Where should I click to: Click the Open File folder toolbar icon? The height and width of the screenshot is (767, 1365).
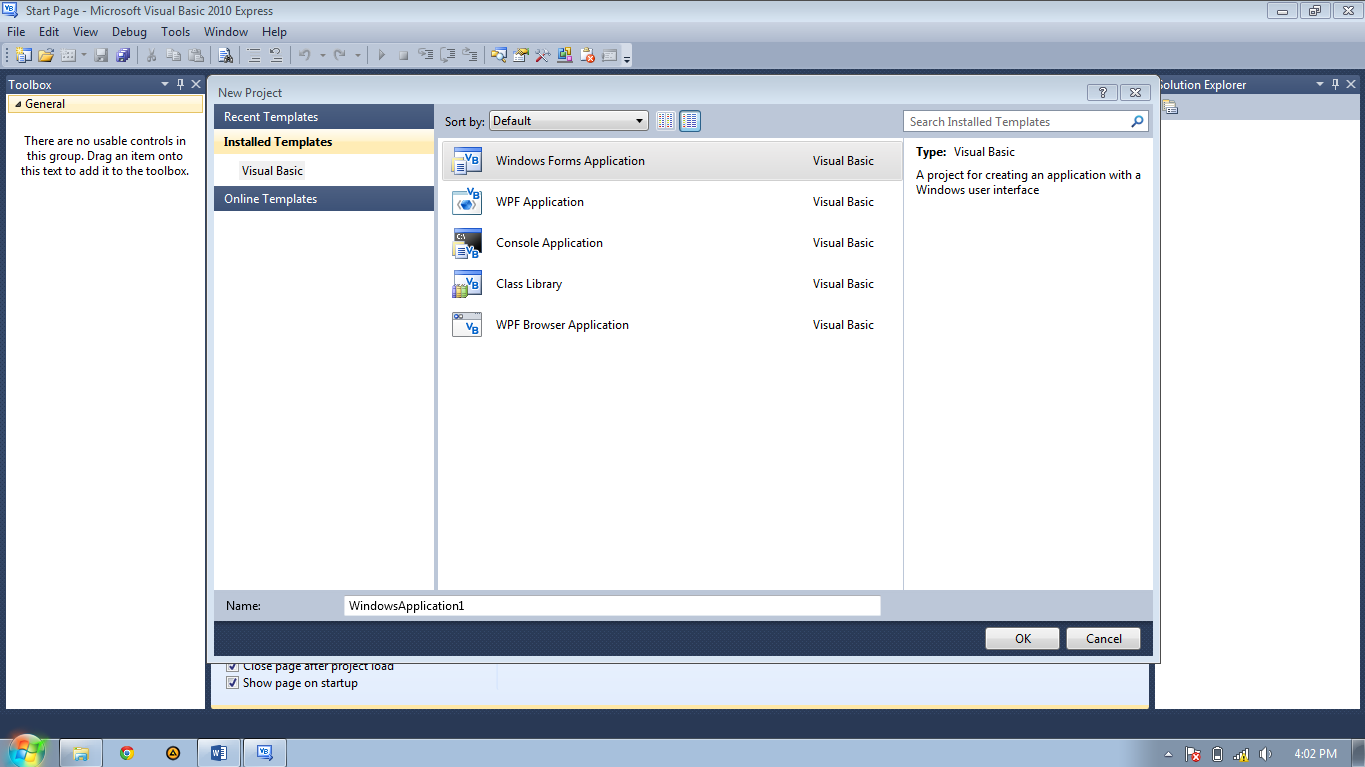(x=45, y=55)
